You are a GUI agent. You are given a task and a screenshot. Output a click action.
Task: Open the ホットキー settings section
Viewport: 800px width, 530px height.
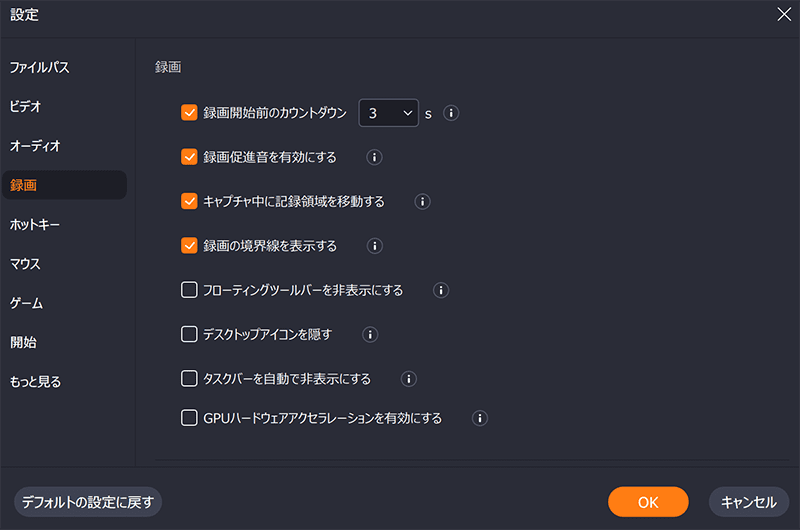pyautogui.click(x=35, y=224)
